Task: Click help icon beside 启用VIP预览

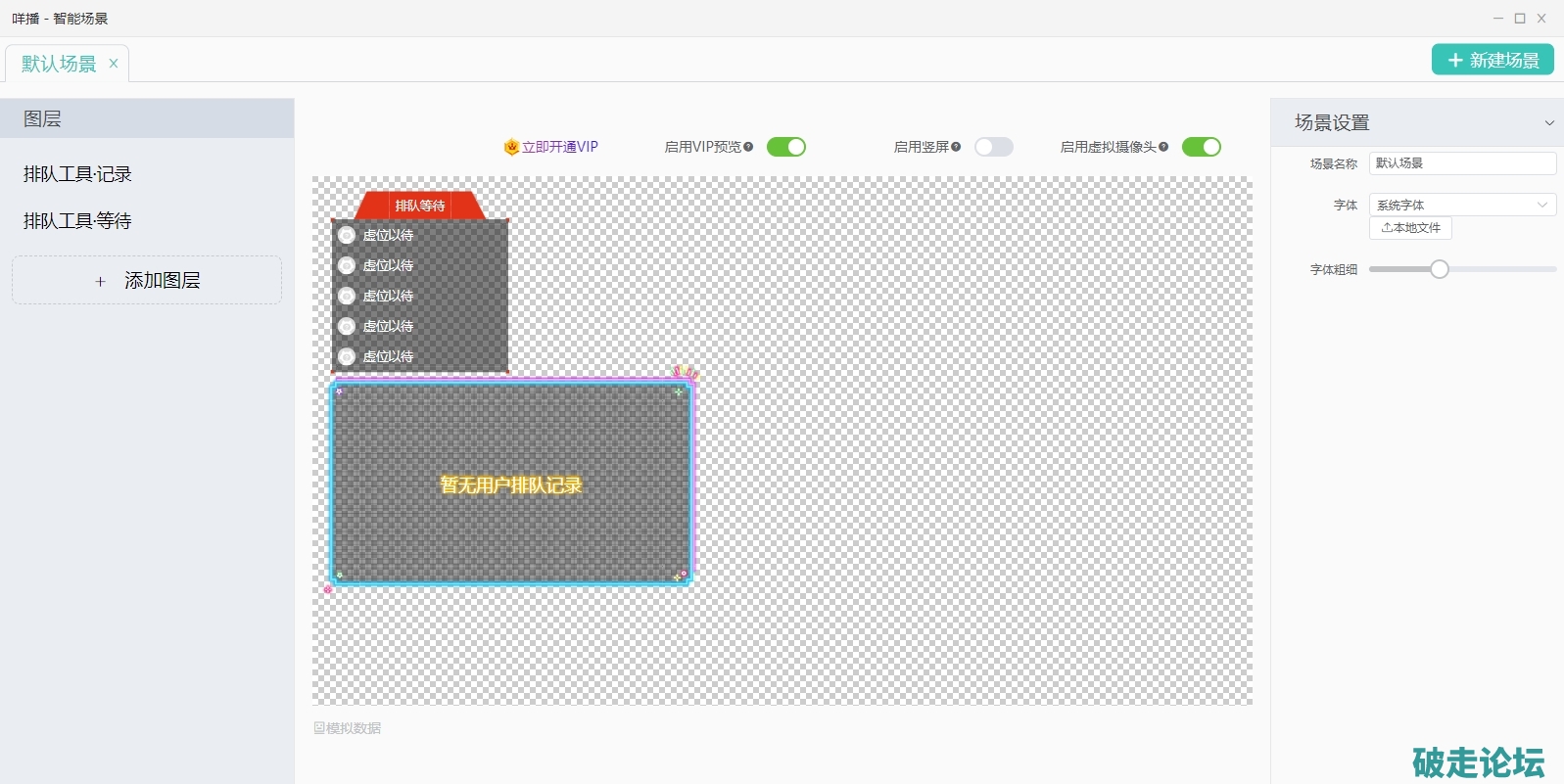Action: pos(748,147)
